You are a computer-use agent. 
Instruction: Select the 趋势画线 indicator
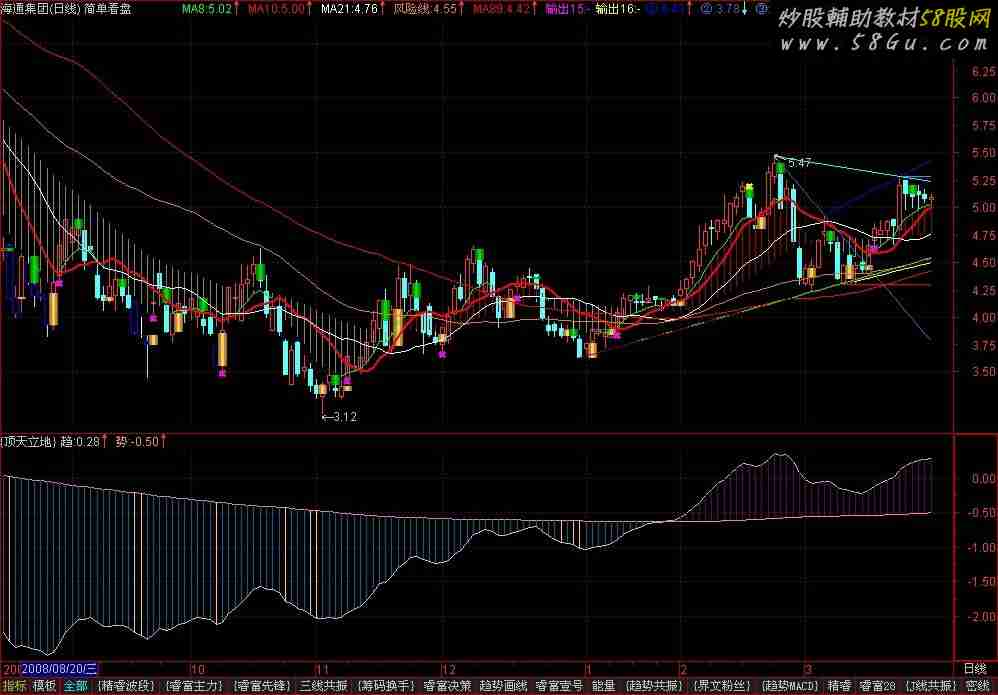pos(503,686)
